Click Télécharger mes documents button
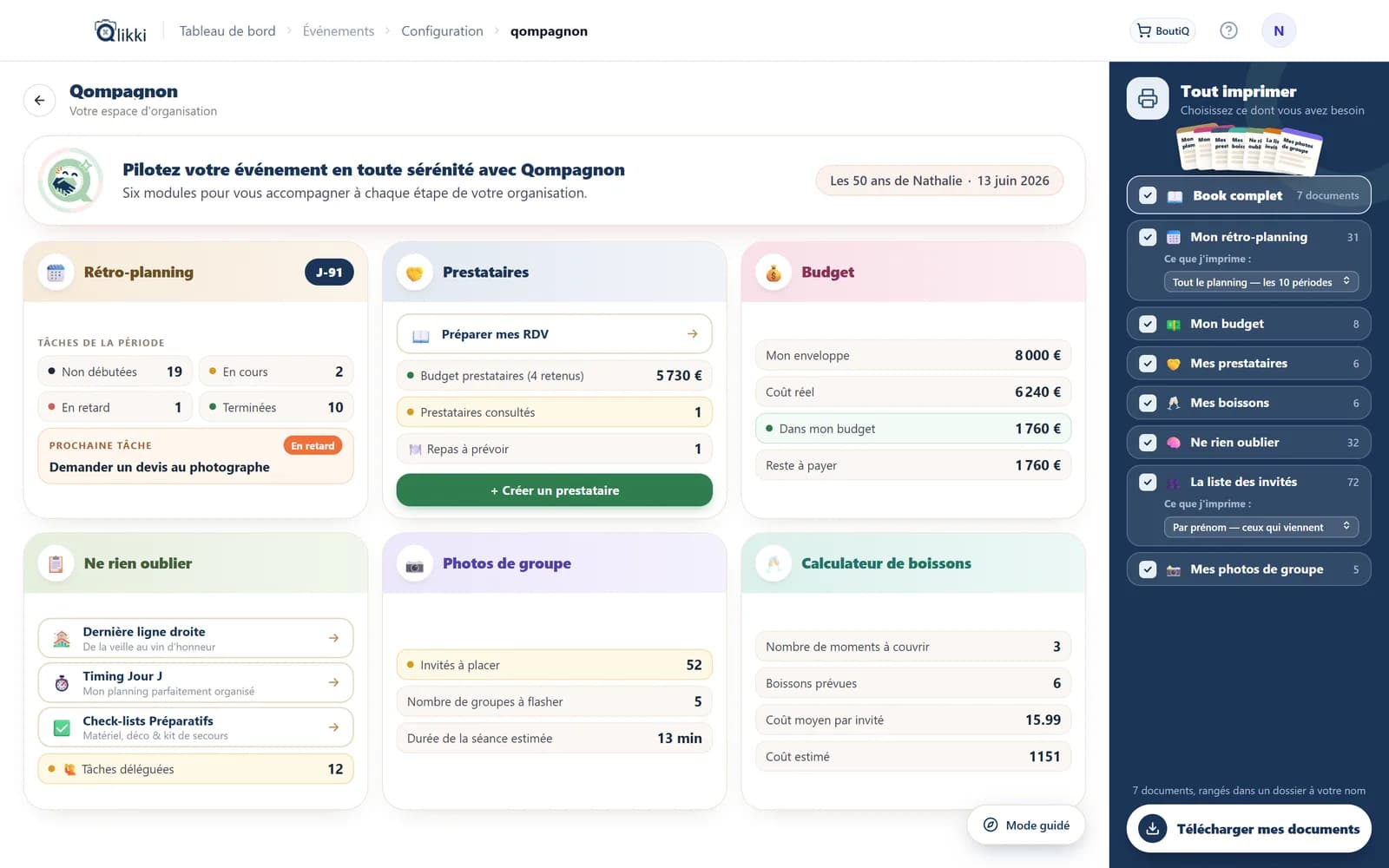The height and width of the screenshot is (868, 1389). click(x=1248, y=829)
